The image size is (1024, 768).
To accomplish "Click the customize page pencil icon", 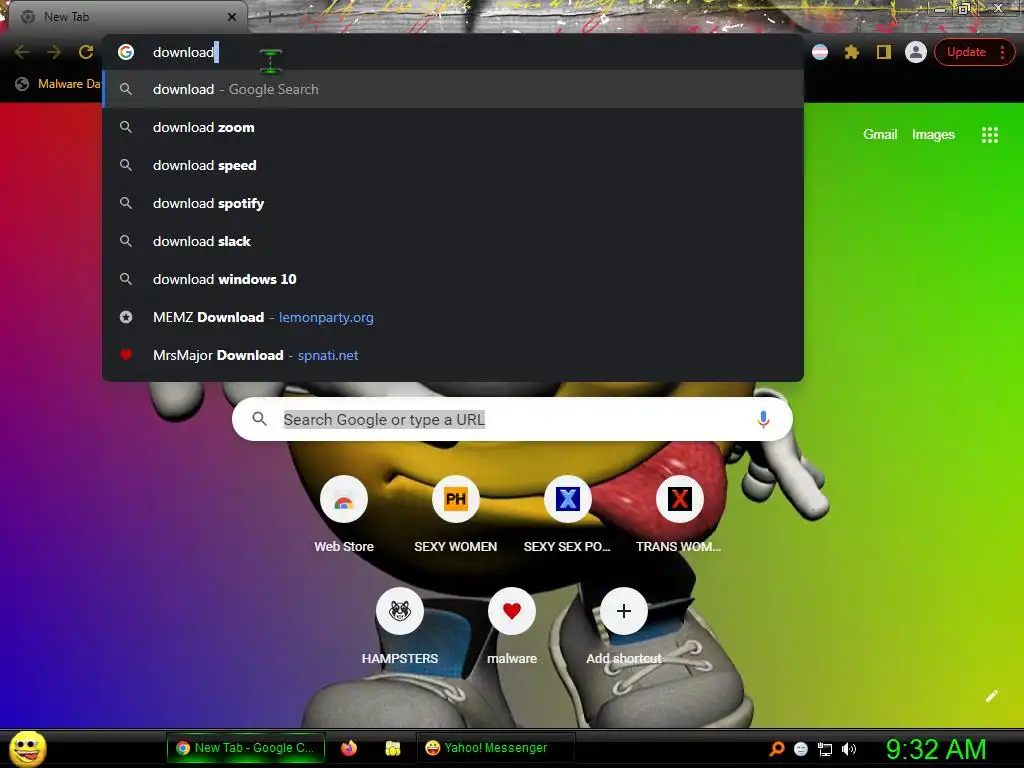I will (x=991, y=696).
